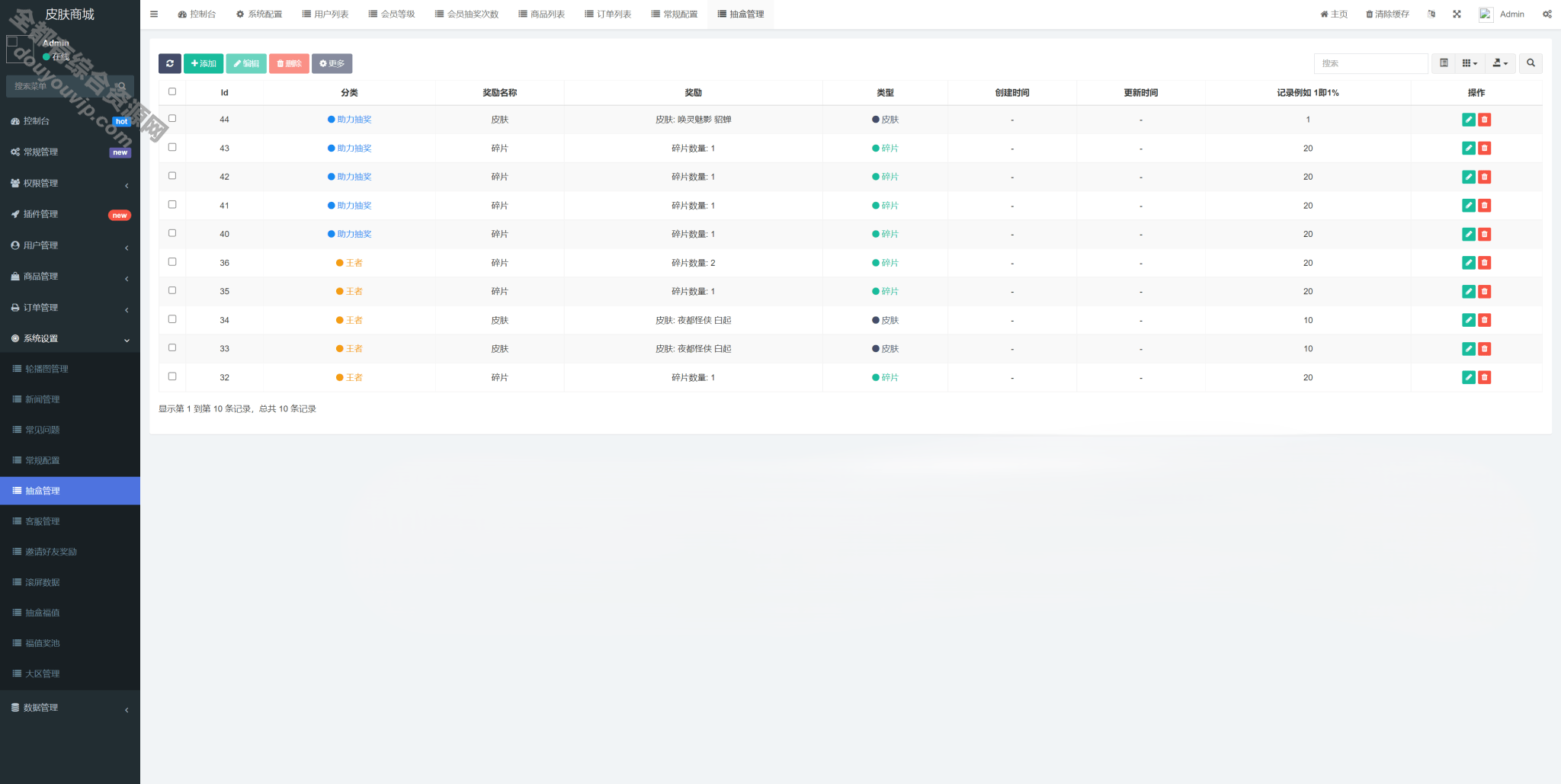Click the red 删除 delete button in toolbar
Viewport: 1561px width, 784px height.
289,63
